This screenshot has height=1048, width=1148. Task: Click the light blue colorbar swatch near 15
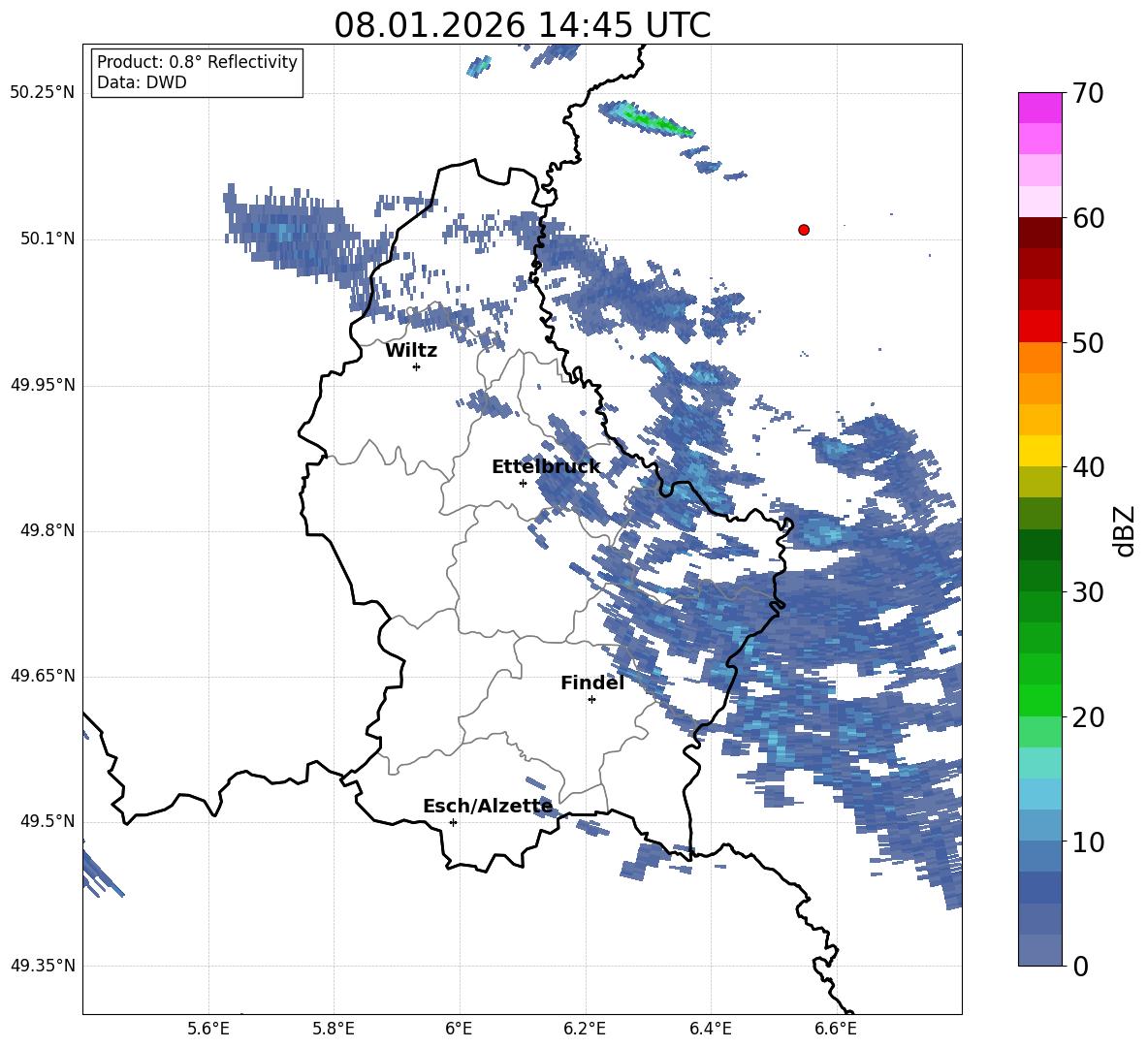[1039, 794]
